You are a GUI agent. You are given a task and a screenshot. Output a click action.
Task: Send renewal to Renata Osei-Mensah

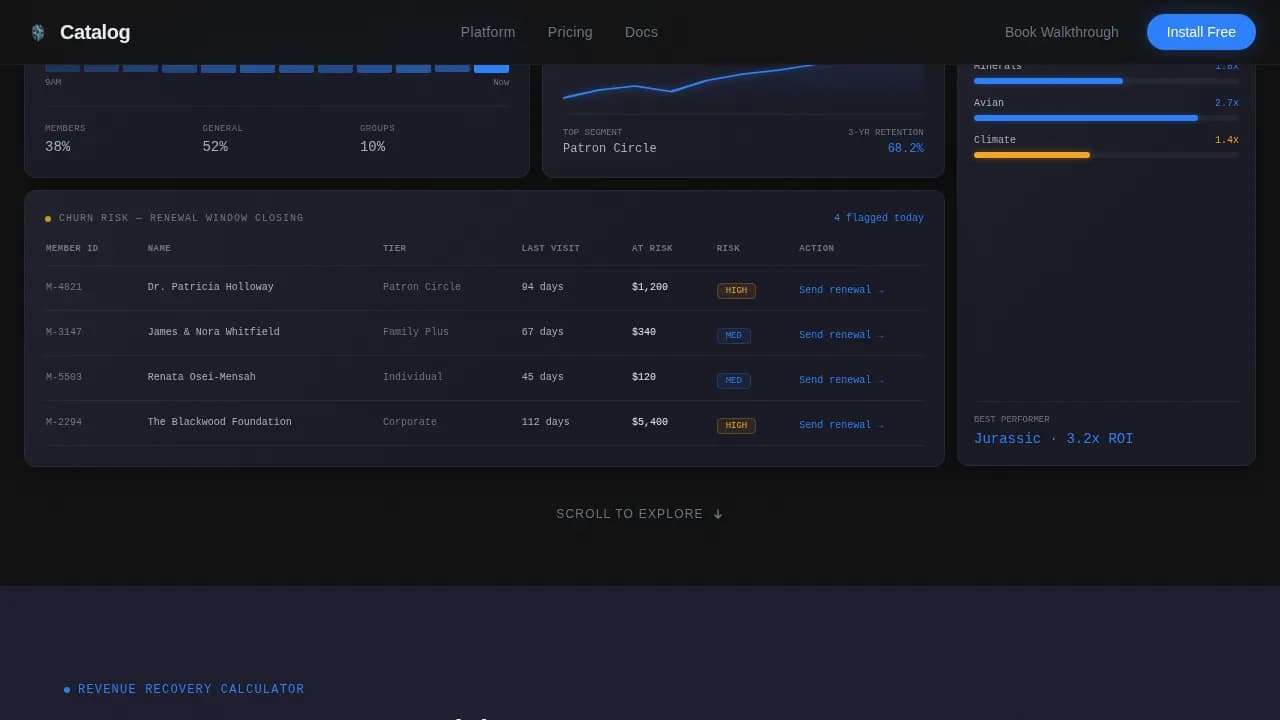click(841, 380)
